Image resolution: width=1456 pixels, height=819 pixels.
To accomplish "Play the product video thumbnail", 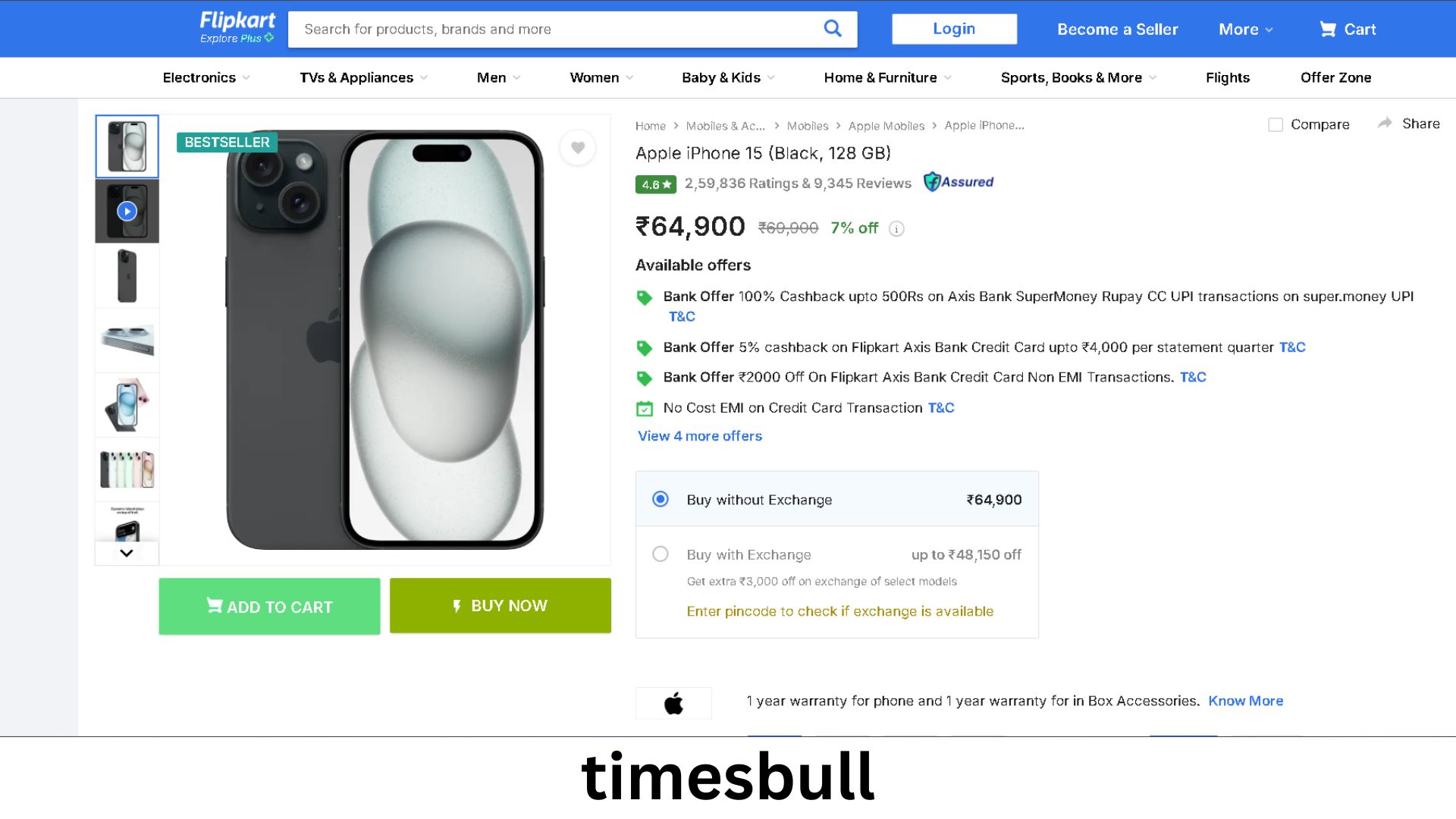I will click(x=127, y=212).
